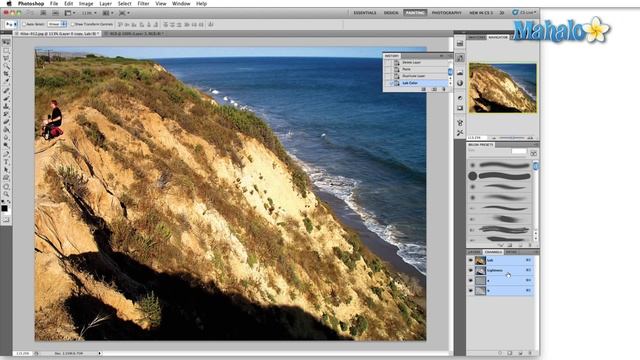Open the File menu
This screenshot has width=640, height=360.
click(x=54, y=4)
